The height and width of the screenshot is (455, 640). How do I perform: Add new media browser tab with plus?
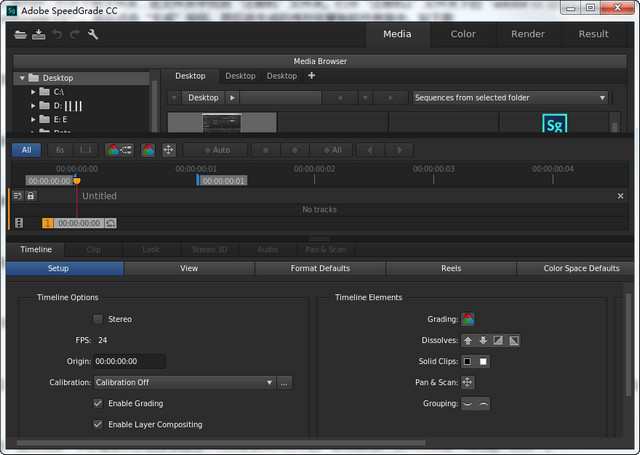coord(311,75)
